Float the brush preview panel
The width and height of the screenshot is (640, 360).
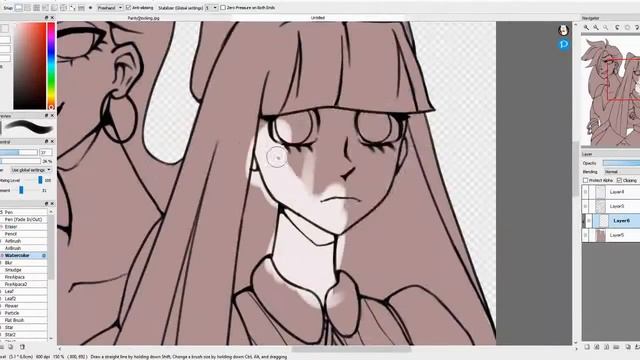pos(46,116)
